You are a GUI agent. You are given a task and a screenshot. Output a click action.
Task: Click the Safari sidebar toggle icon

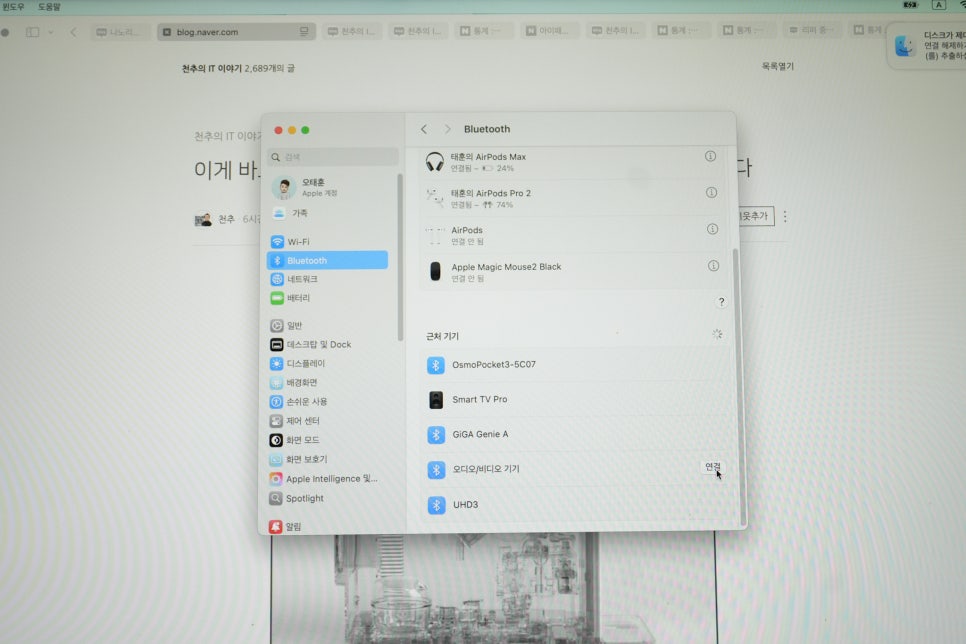(33, 32)
